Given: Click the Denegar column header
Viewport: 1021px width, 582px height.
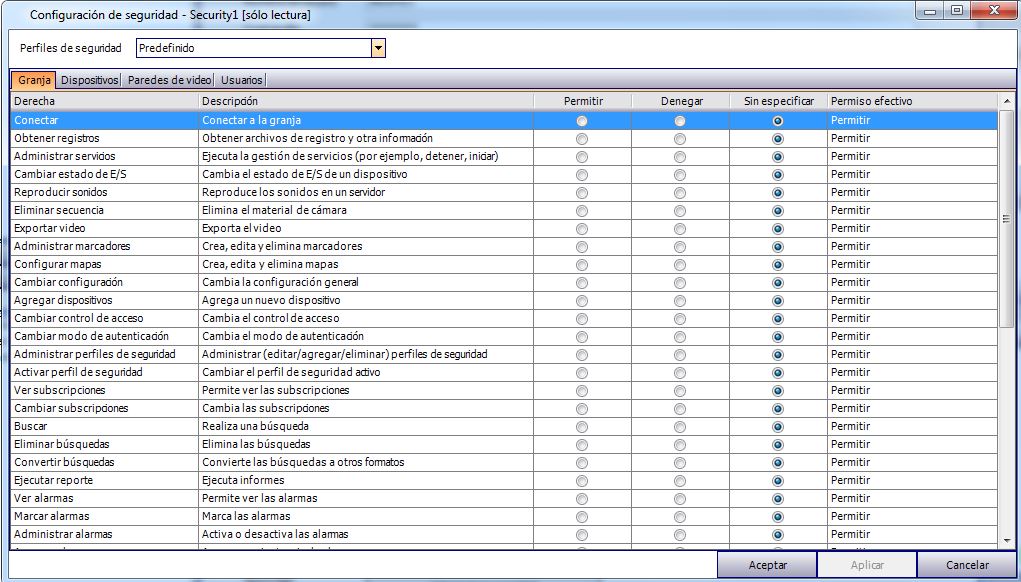Looking at the screenshot, I should coord(680,102).
